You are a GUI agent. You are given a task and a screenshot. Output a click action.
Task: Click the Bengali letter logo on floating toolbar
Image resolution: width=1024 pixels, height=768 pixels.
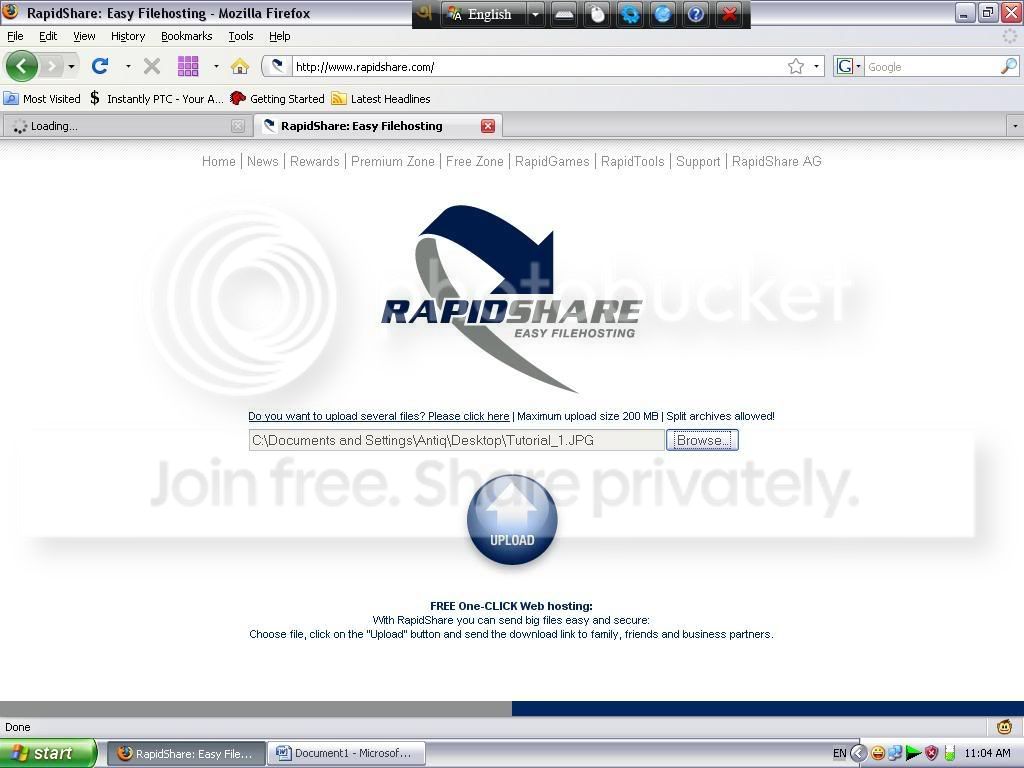pyautogui.click(x=425, y=14)
